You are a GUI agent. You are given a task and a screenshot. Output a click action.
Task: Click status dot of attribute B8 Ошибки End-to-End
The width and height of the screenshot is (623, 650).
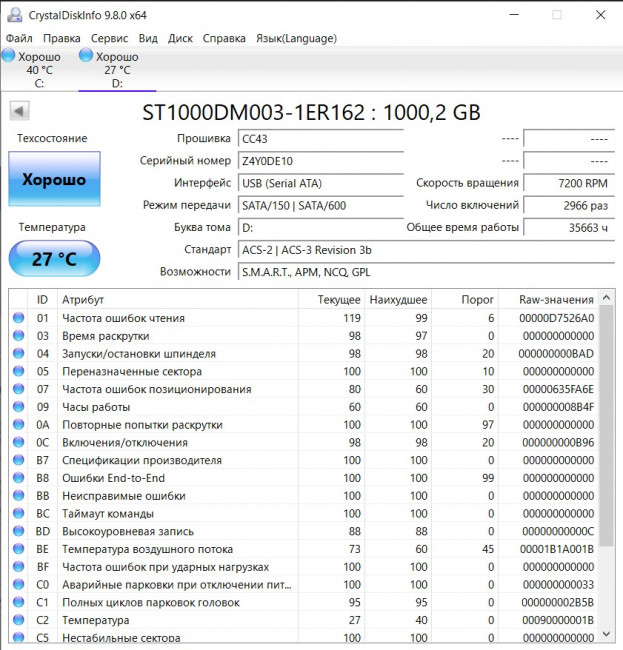click(x=18, y=478)
